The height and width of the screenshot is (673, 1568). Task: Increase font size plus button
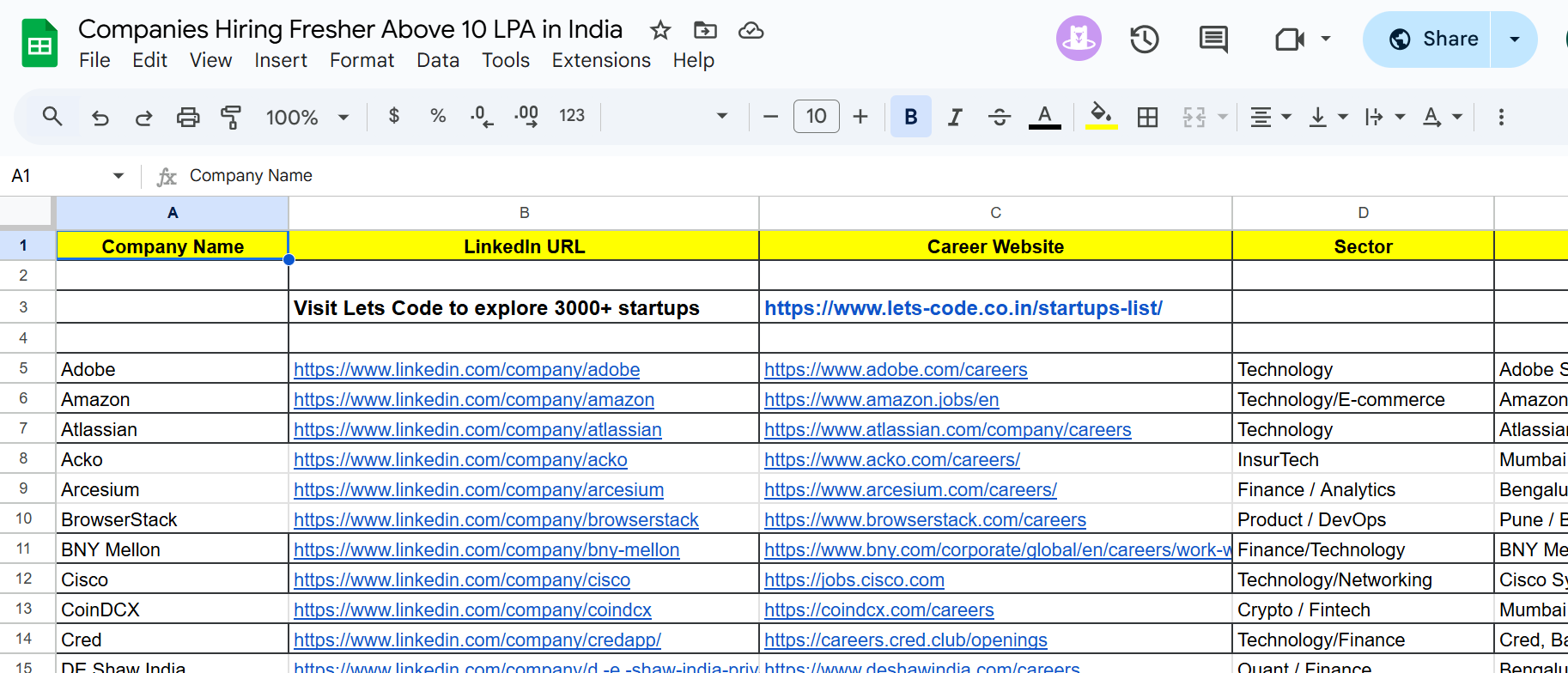point(860,116)
